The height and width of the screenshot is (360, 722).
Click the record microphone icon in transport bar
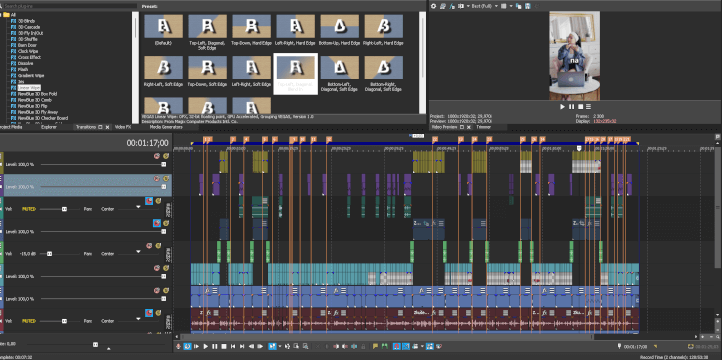coord(178,346)
